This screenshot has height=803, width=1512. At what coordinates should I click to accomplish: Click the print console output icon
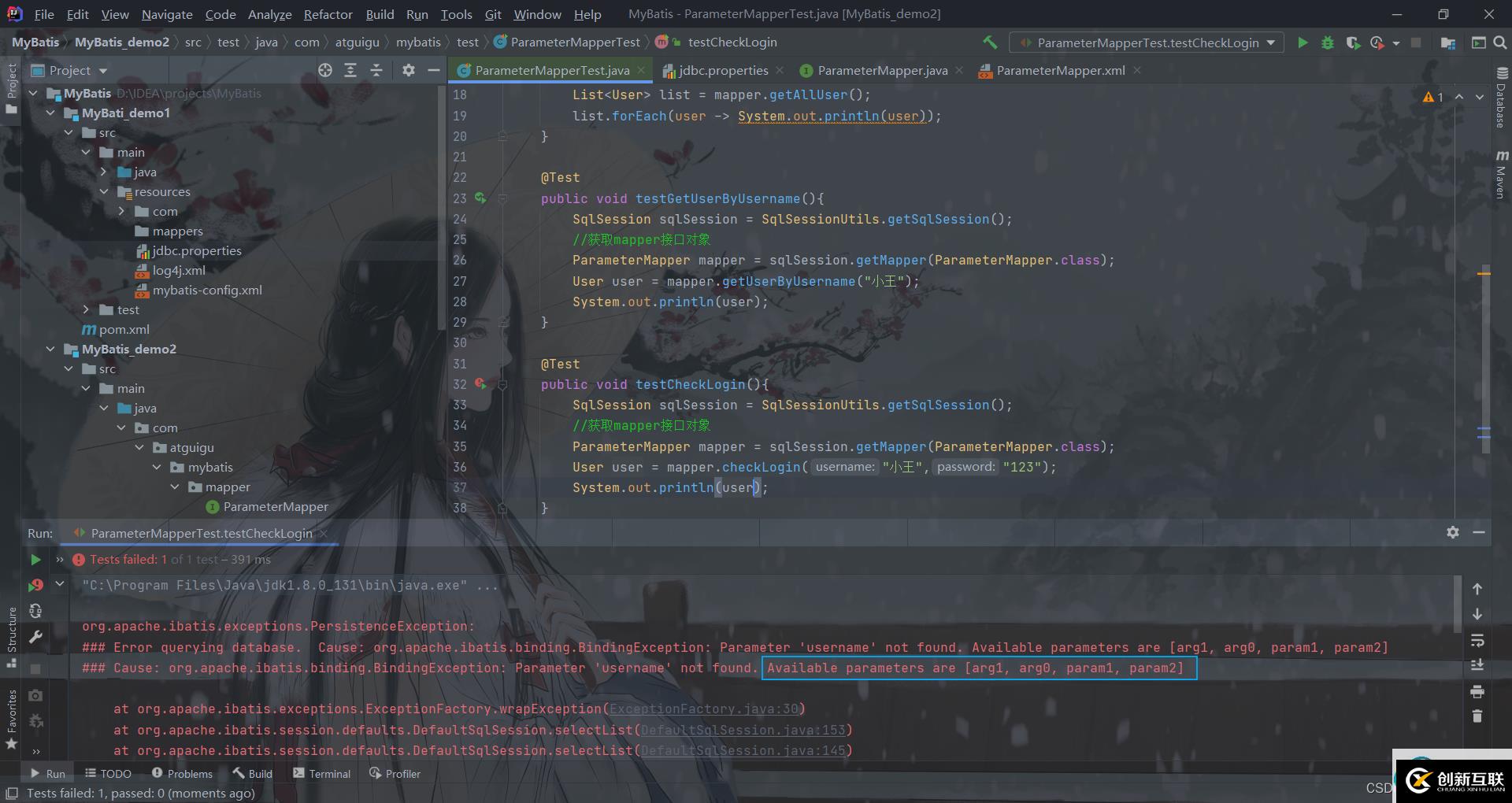coord(1477,691)
